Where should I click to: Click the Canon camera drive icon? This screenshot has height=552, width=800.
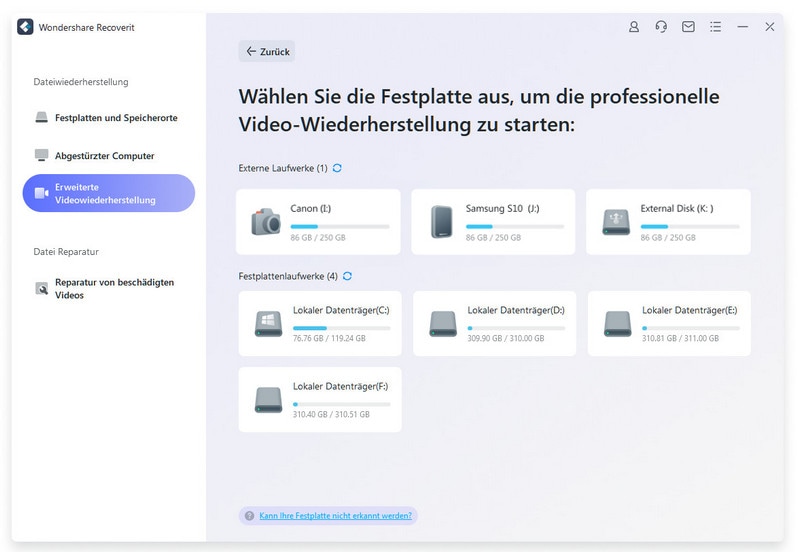(266, 222)
